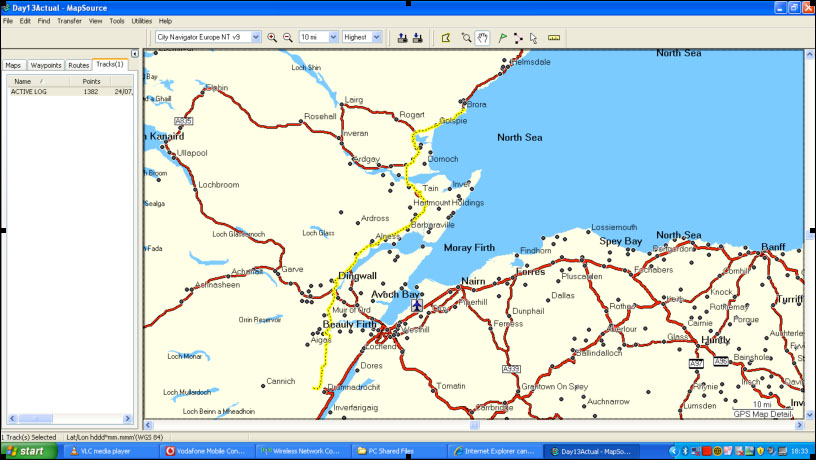Open the Transfer menu
The image size is (816, 460).
pos(69,21)
